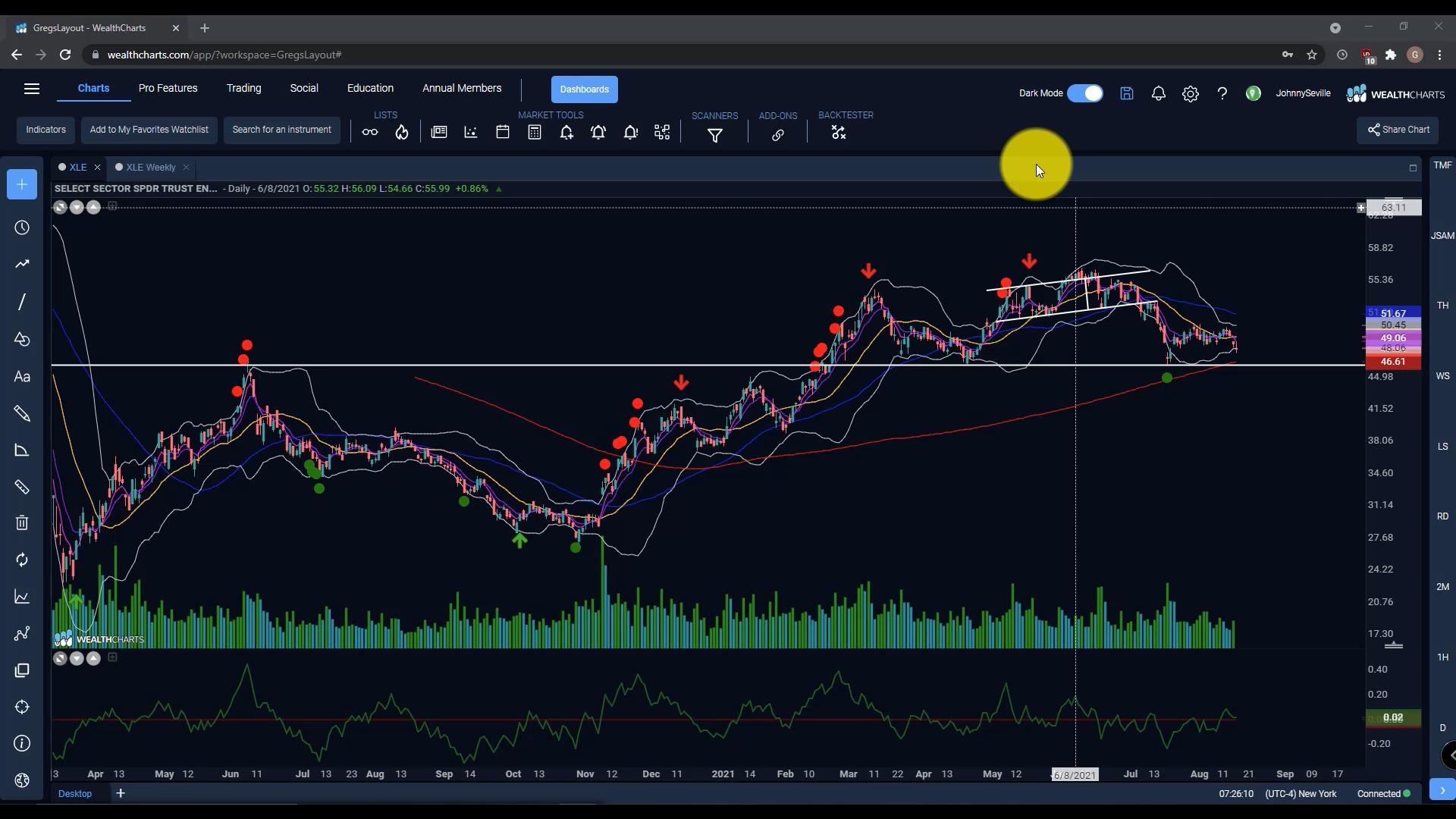
Task: Select the 1H timeframe on right panel
Action: (1442, 657)
